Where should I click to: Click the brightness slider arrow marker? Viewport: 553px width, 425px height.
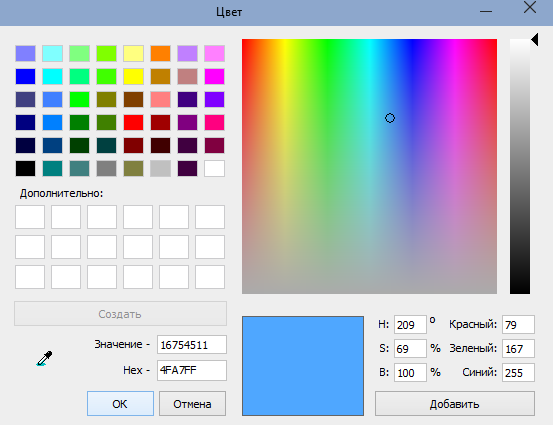pyautogui.click(x=534, y=40)
